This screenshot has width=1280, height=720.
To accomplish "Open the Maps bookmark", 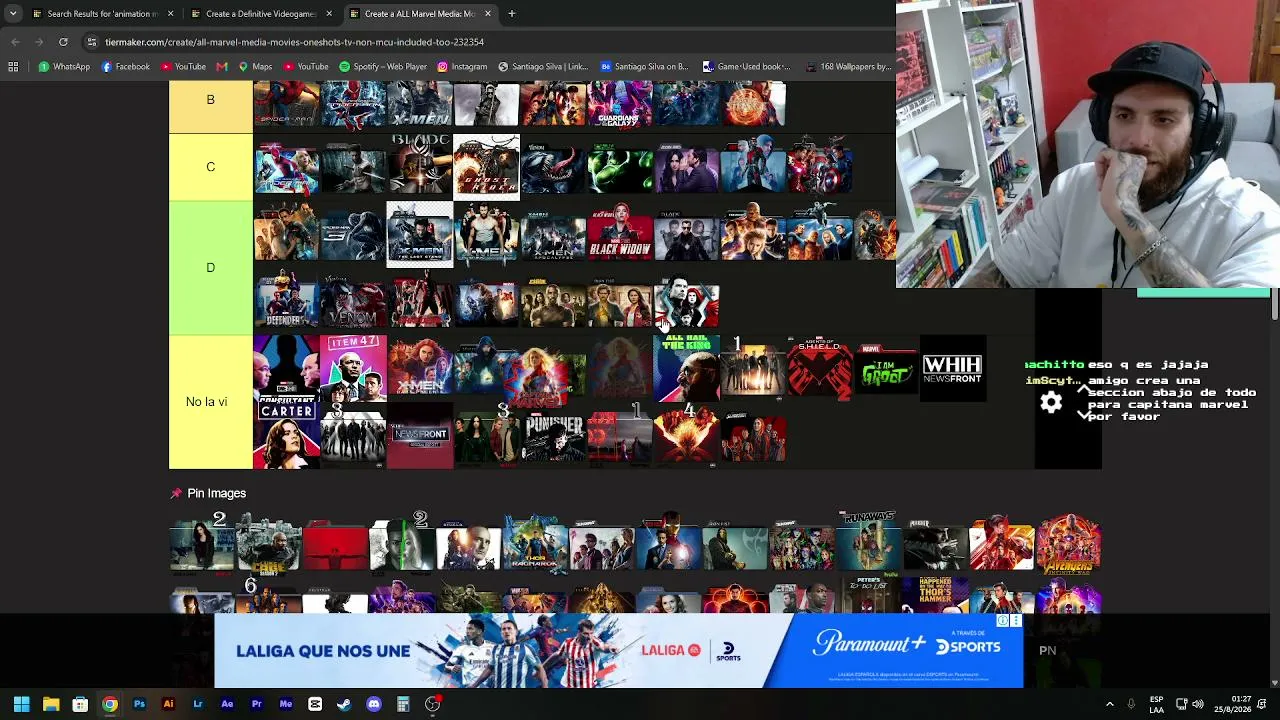I will coord(255,67).
